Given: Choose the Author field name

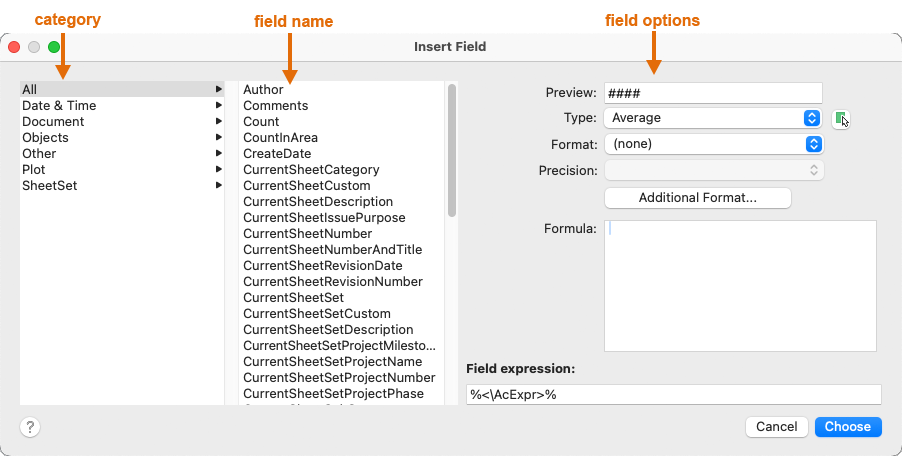Looking at the screenshot, I should (x=263, y=90).
